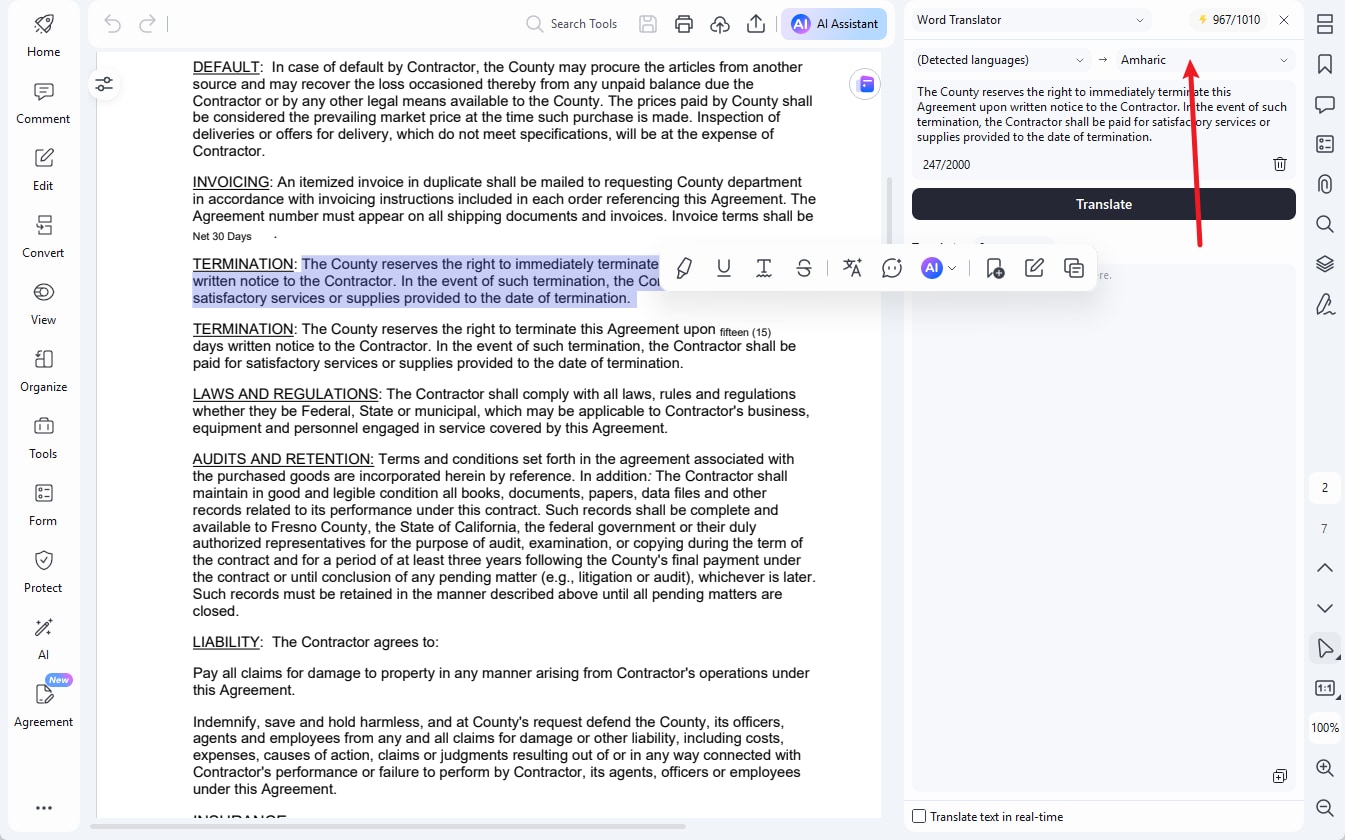
Task: Share the document via the share icon
Action: click(756, 24)
